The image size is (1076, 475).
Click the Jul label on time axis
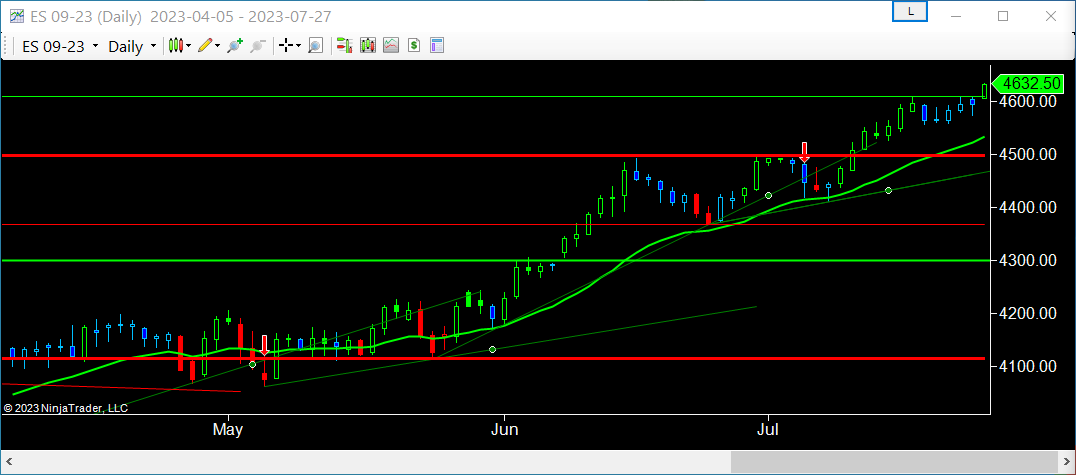point(768,430)
